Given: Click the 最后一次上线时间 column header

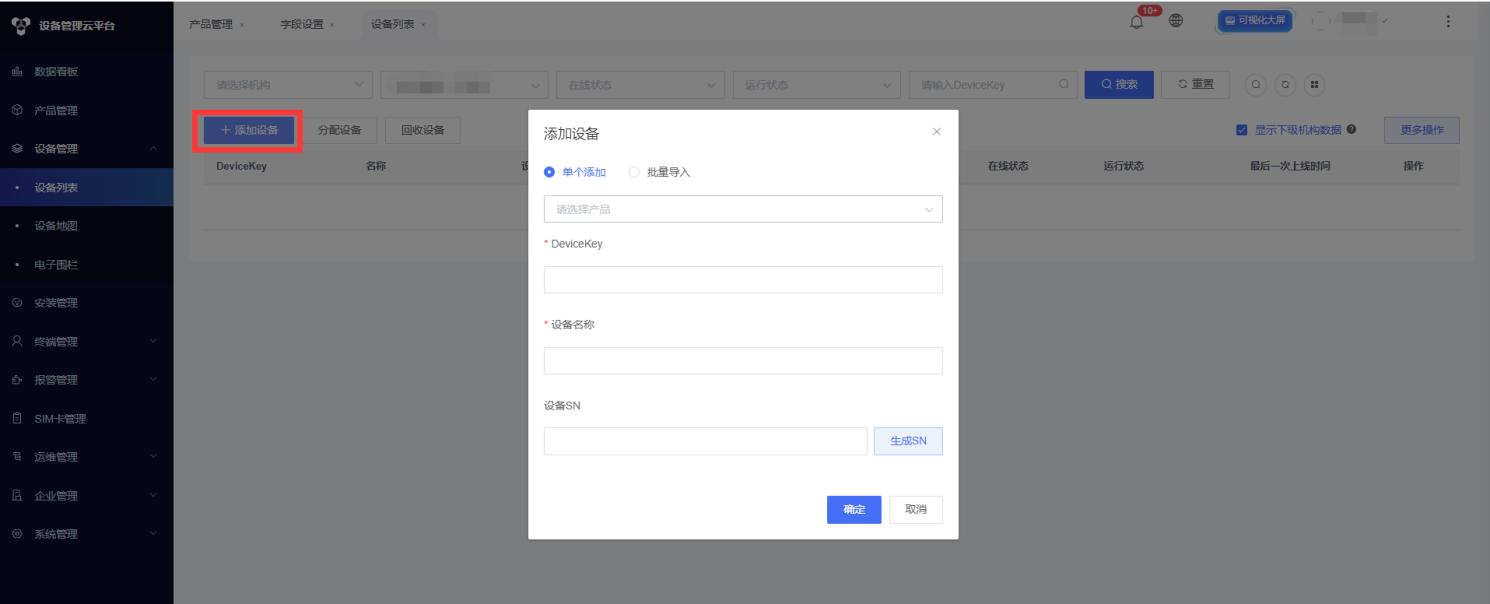Looking at the screenshot, I should (x=1290, y=166).
